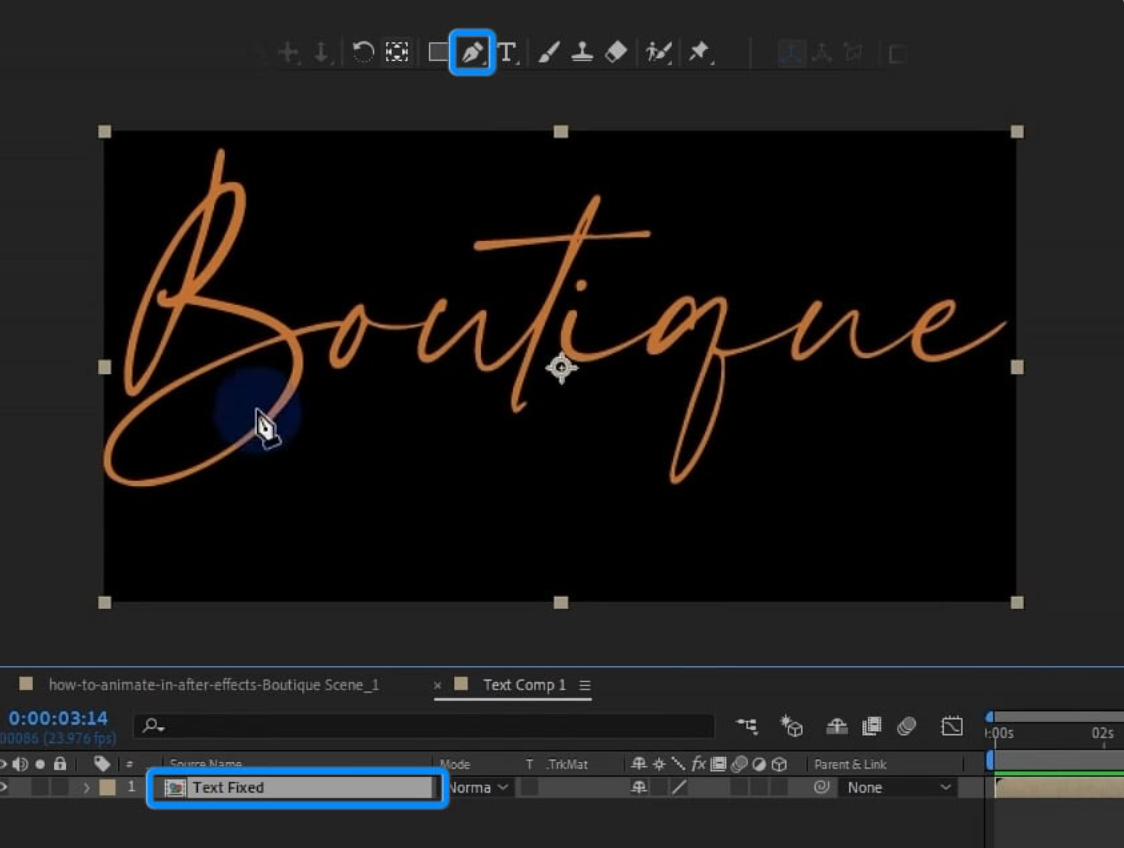Click the audio column header icon
The height and width of the screenshot is (848, 1124).
20,764
